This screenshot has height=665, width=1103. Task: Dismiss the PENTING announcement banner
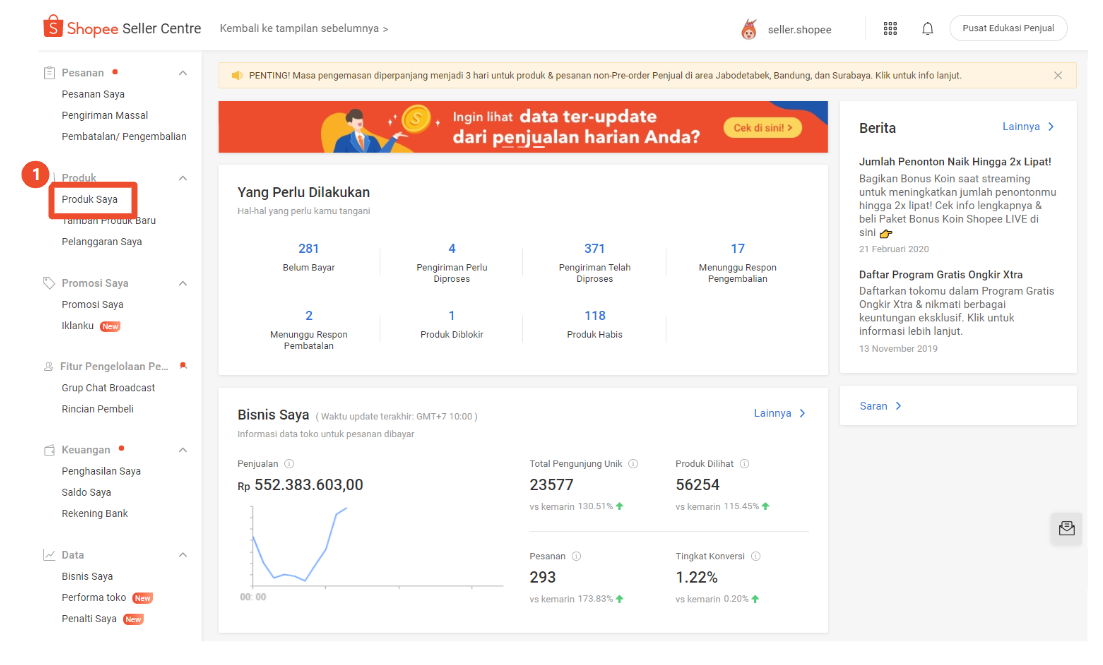click(1058, 75)
